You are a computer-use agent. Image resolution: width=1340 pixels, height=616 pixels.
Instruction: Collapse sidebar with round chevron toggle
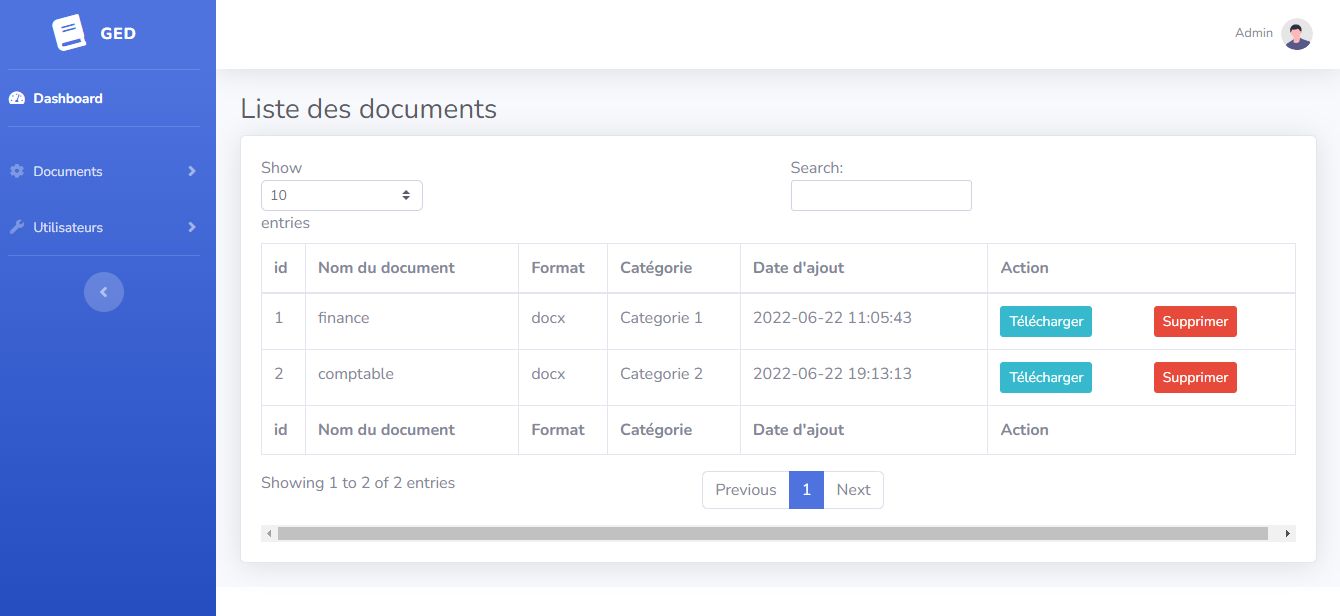[104, 292]
